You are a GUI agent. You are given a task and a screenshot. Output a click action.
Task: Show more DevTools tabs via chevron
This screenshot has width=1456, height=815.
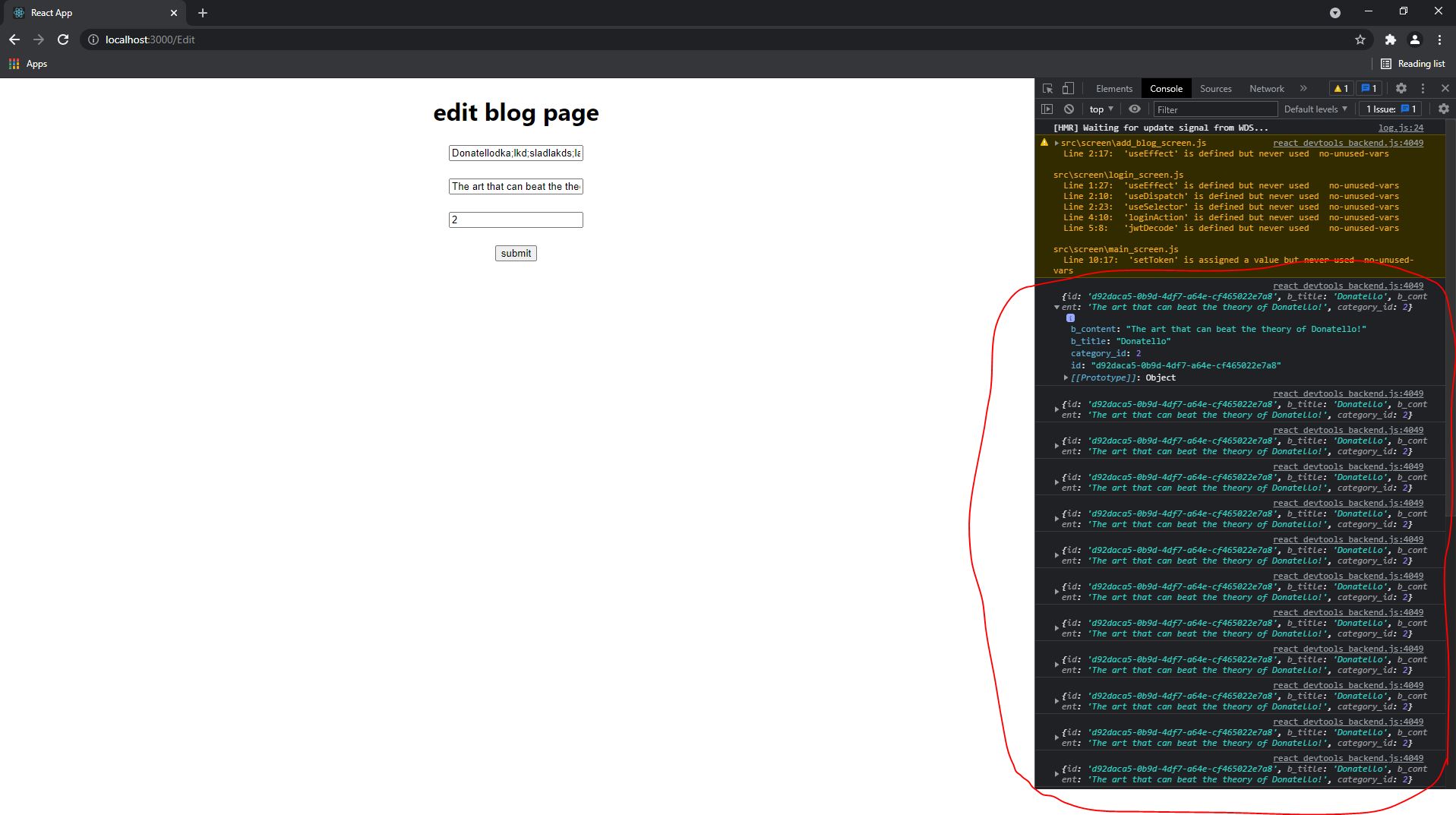tap(1303, 88)
